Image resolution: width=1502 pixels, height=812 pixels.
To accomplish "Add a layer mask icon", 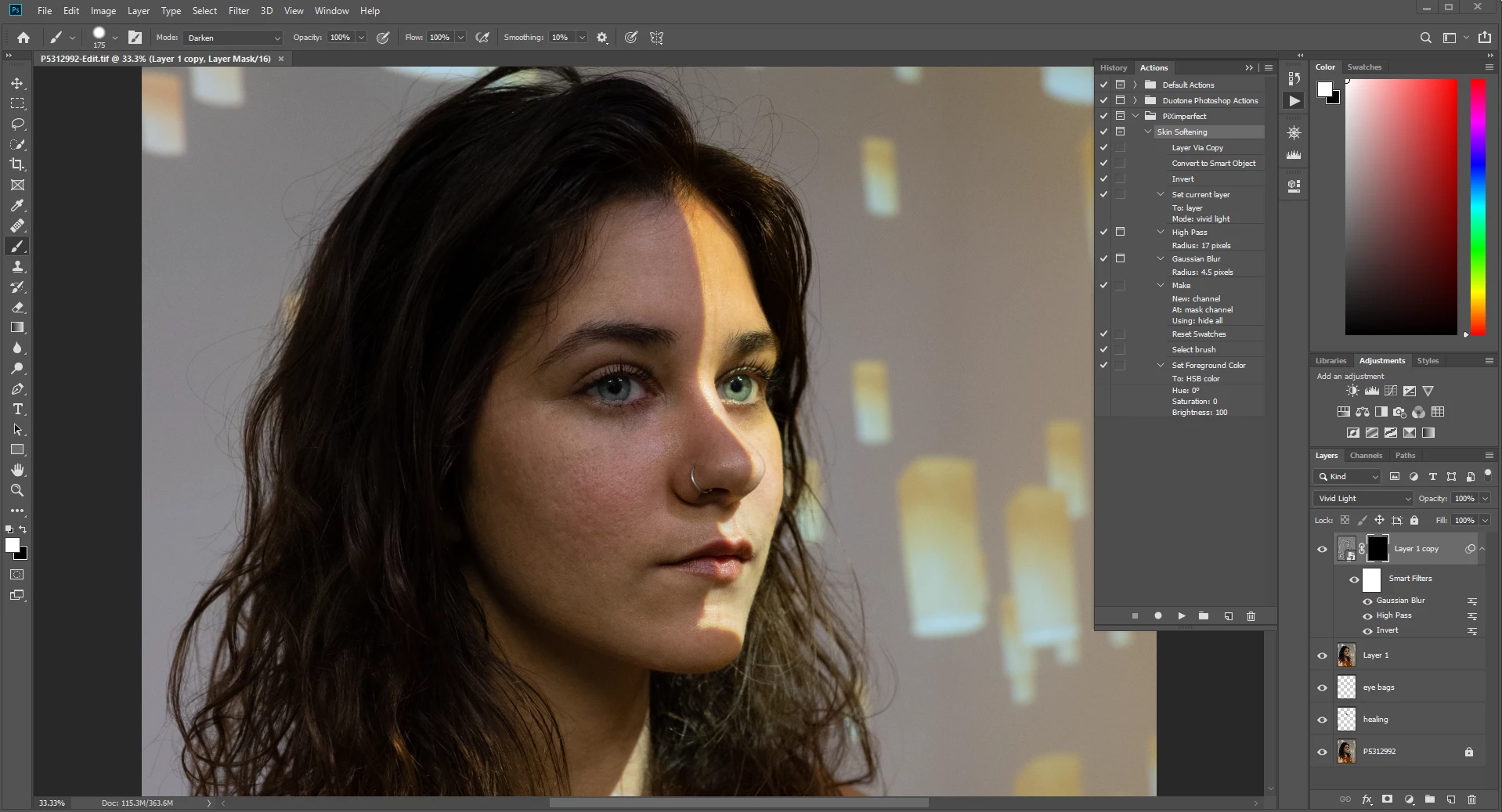I will click(x=1387, y=799).
